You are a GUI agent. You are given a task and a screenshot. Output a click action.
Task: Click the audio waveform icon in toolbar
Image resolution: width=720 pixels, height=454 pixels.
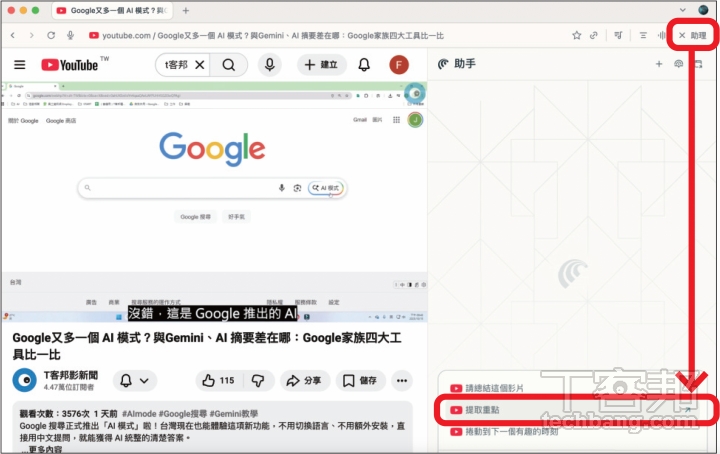click(x=662, y=35)
